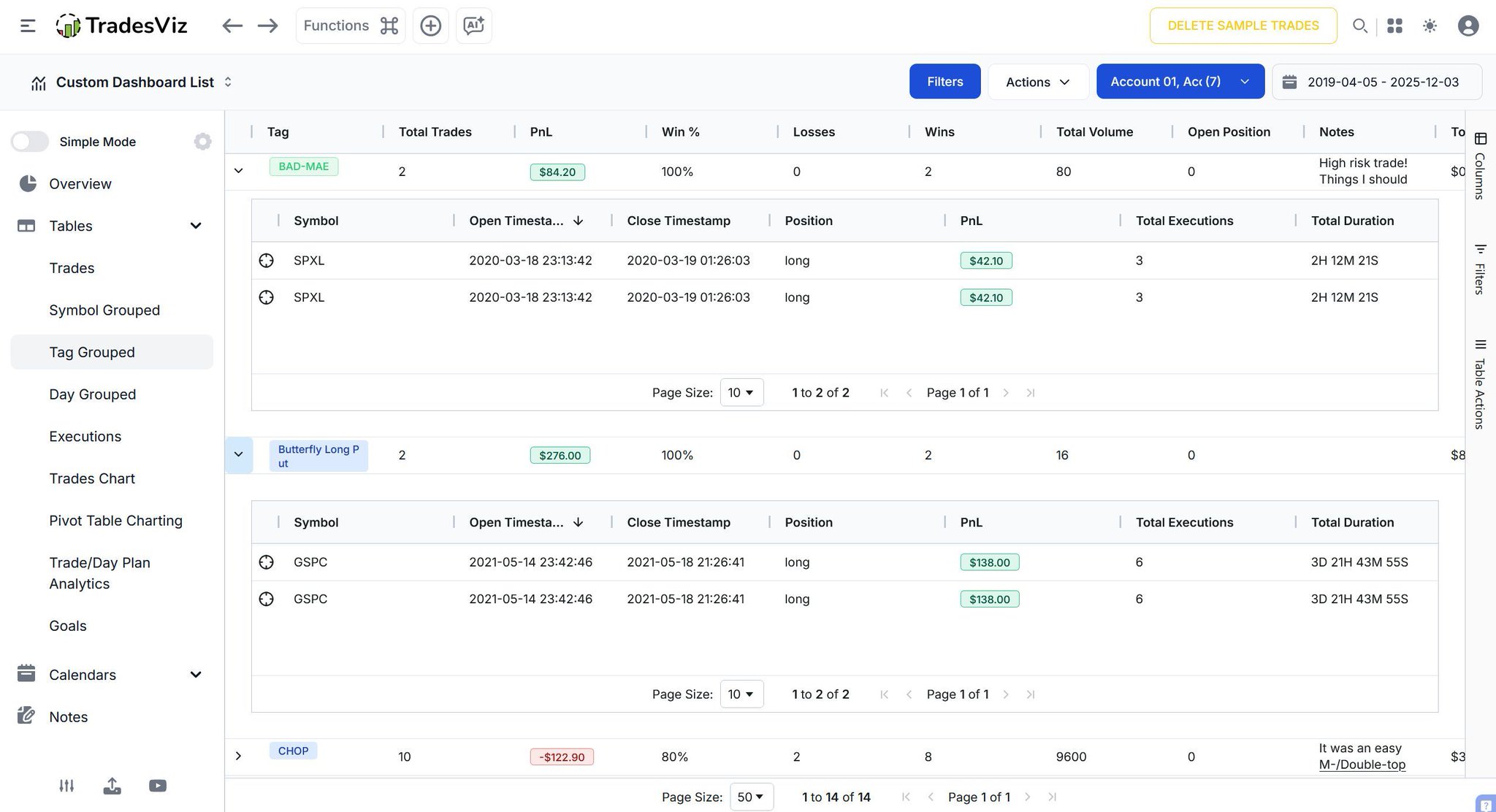Image resolution: width=1496 pixels, height=812 pixels.
Task: Click the add new plus circle icon
Action: pyautogui.click(x=430, y=26)
